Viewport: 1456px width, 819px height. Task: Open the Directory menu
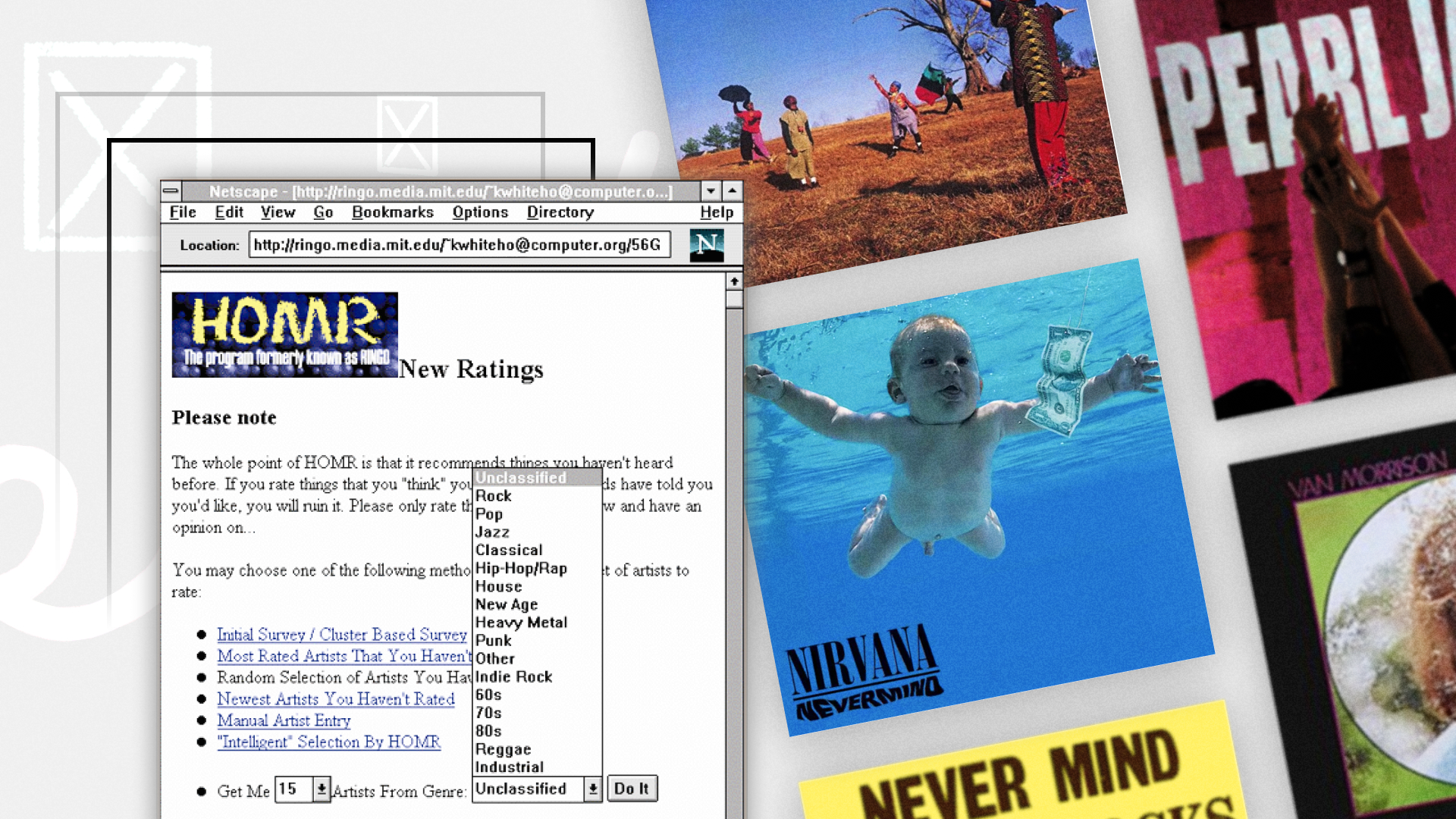(560, 212)
